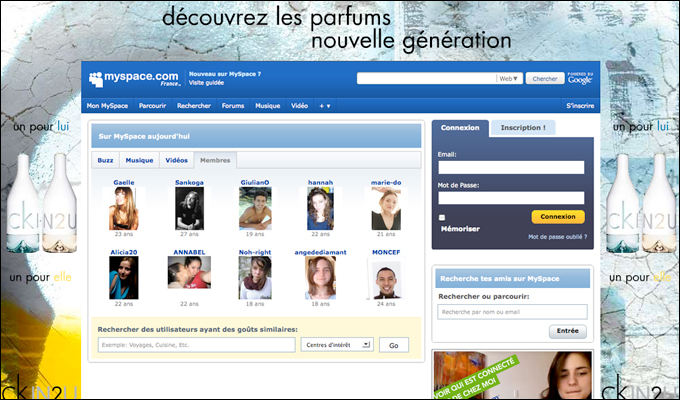Click the Go button
This screenshot has width=680, height=400.
(x=394, y=345)
